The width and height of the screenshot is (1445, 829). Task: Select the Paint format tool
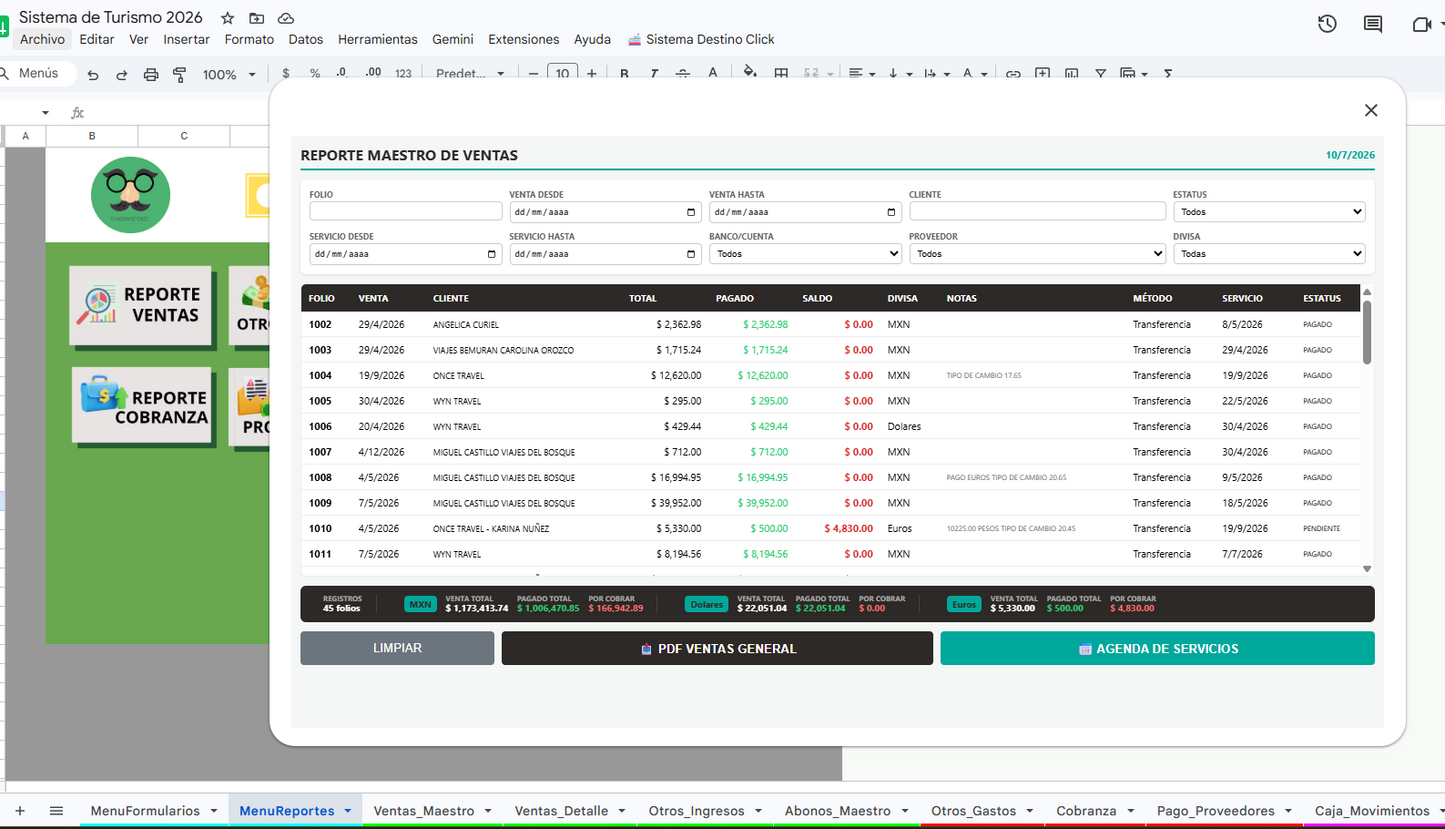pyautogui.click(x=180, y=74)
